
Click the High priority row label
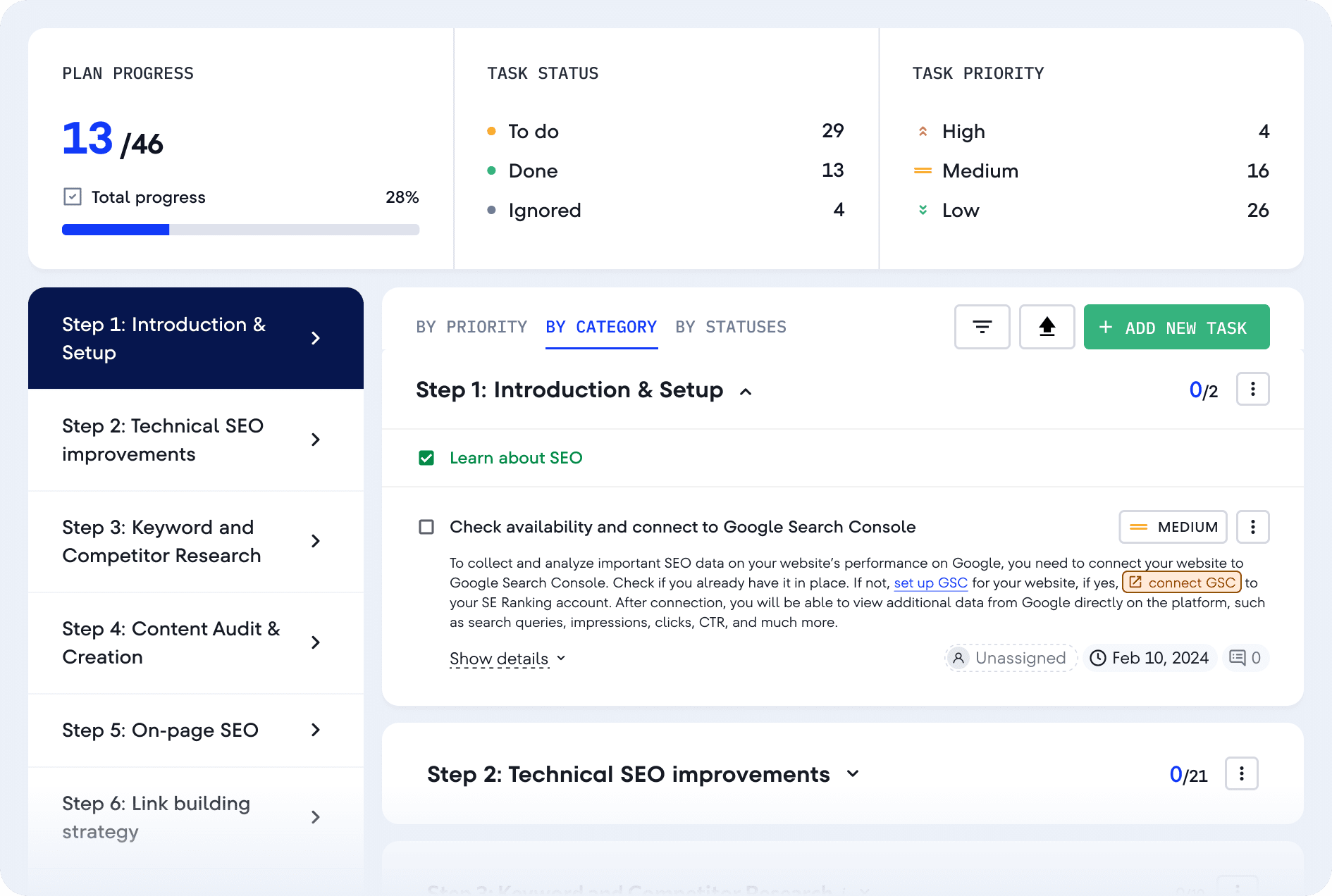963,131
